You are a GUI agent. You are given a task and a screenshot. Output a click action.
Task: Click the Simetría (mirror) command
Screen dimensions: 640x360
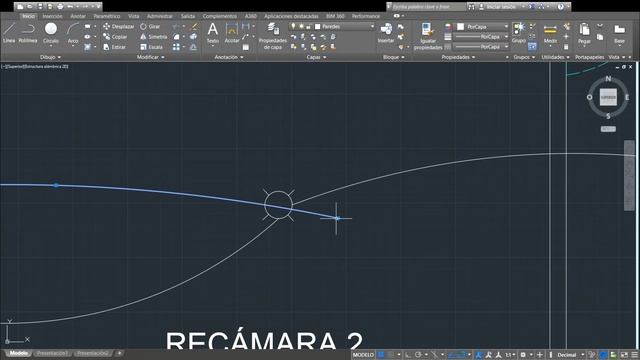click(153, 37)
